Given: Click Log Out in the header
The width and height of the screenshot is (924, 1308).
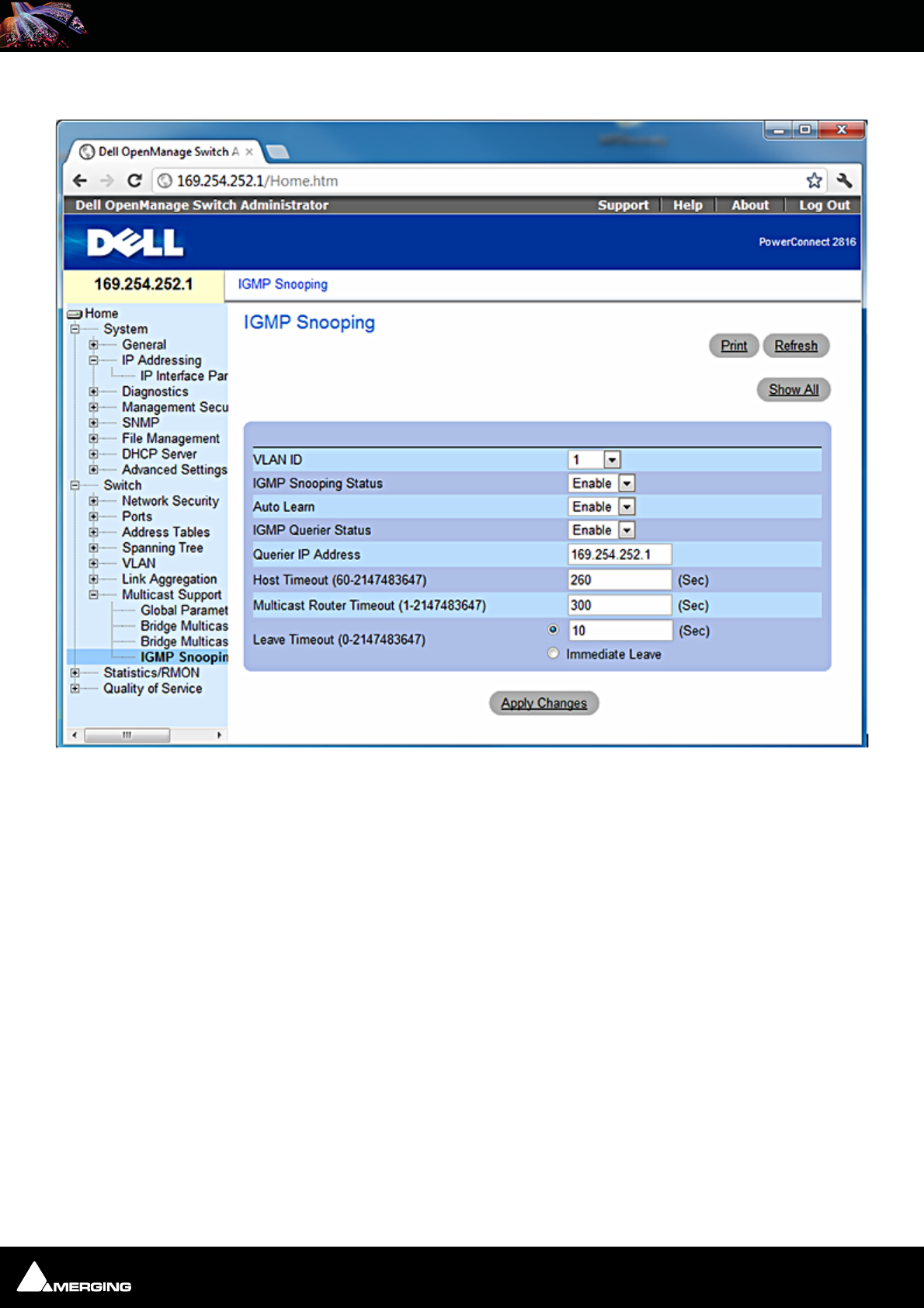Looking at the screenshot, I should coord(824,205).
